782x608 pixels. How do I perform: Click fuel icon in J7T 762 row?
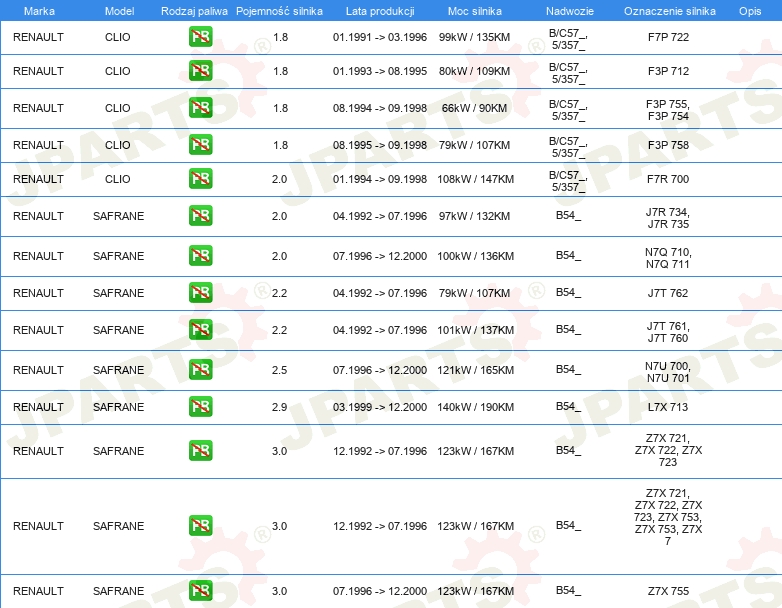(200, 293)
